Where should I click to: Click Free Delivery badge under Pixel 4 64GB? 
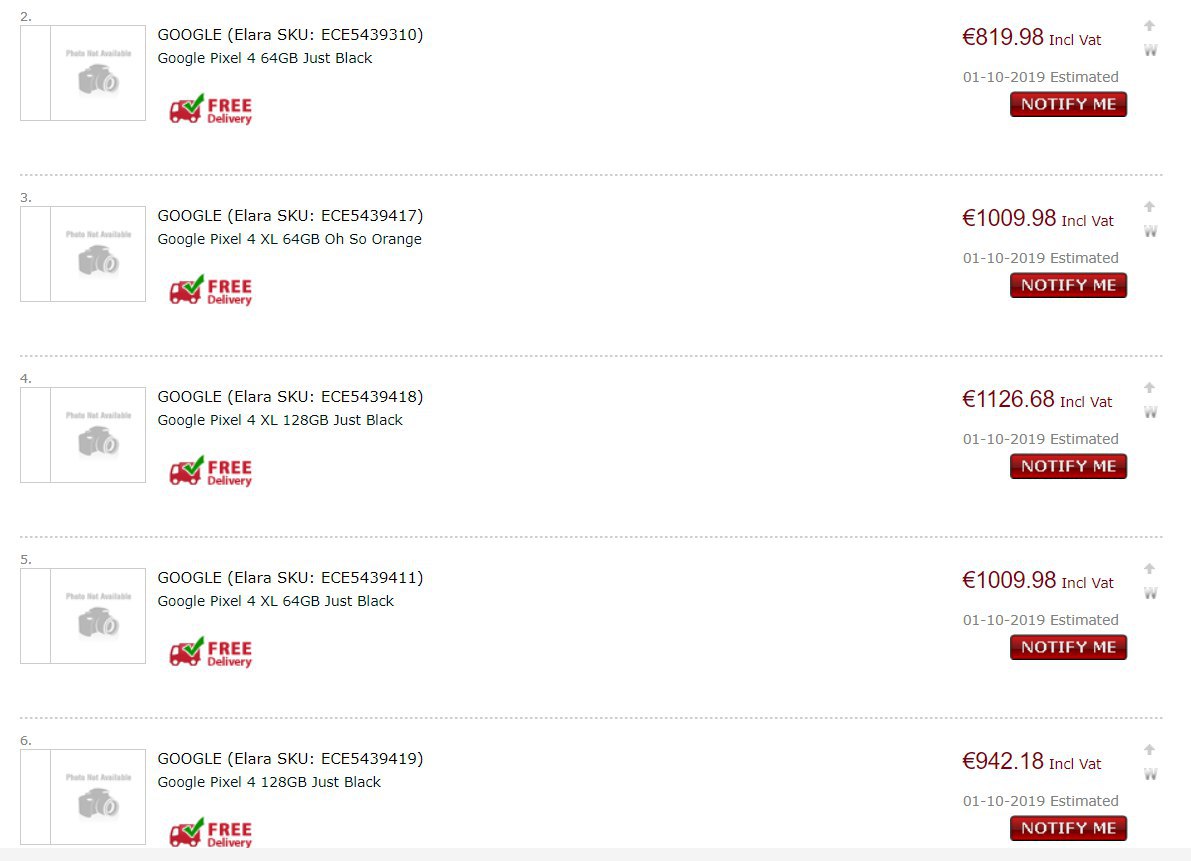click(x=210, y=109)
